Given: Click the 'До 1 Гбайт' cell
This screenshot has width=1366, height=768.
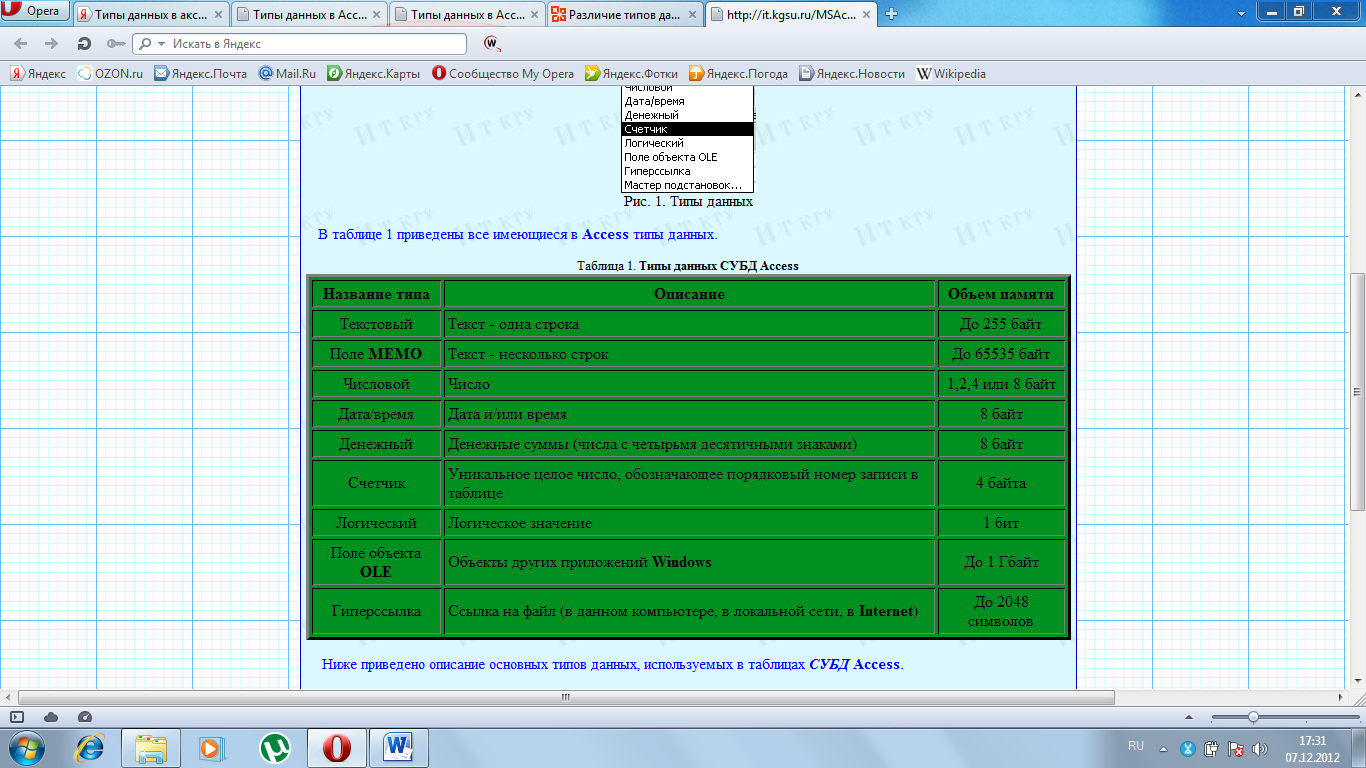Looking at the screenshot, I should 1001,562.
